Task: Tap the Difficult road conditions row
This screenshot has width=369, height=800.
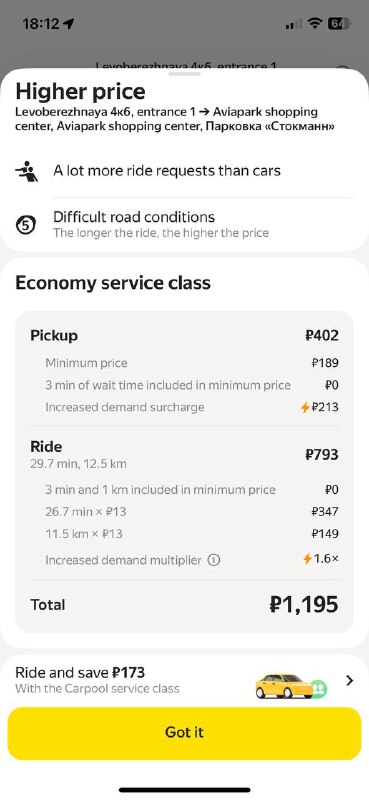Action: pos(184,224)
